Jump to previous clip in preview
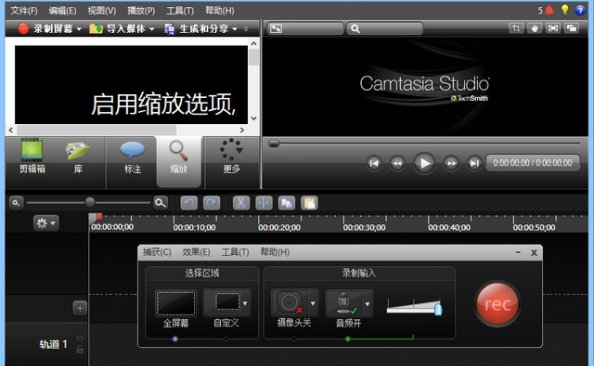Image resolution: width=594 pixels, height=366 pixels. tap(374, 163)
